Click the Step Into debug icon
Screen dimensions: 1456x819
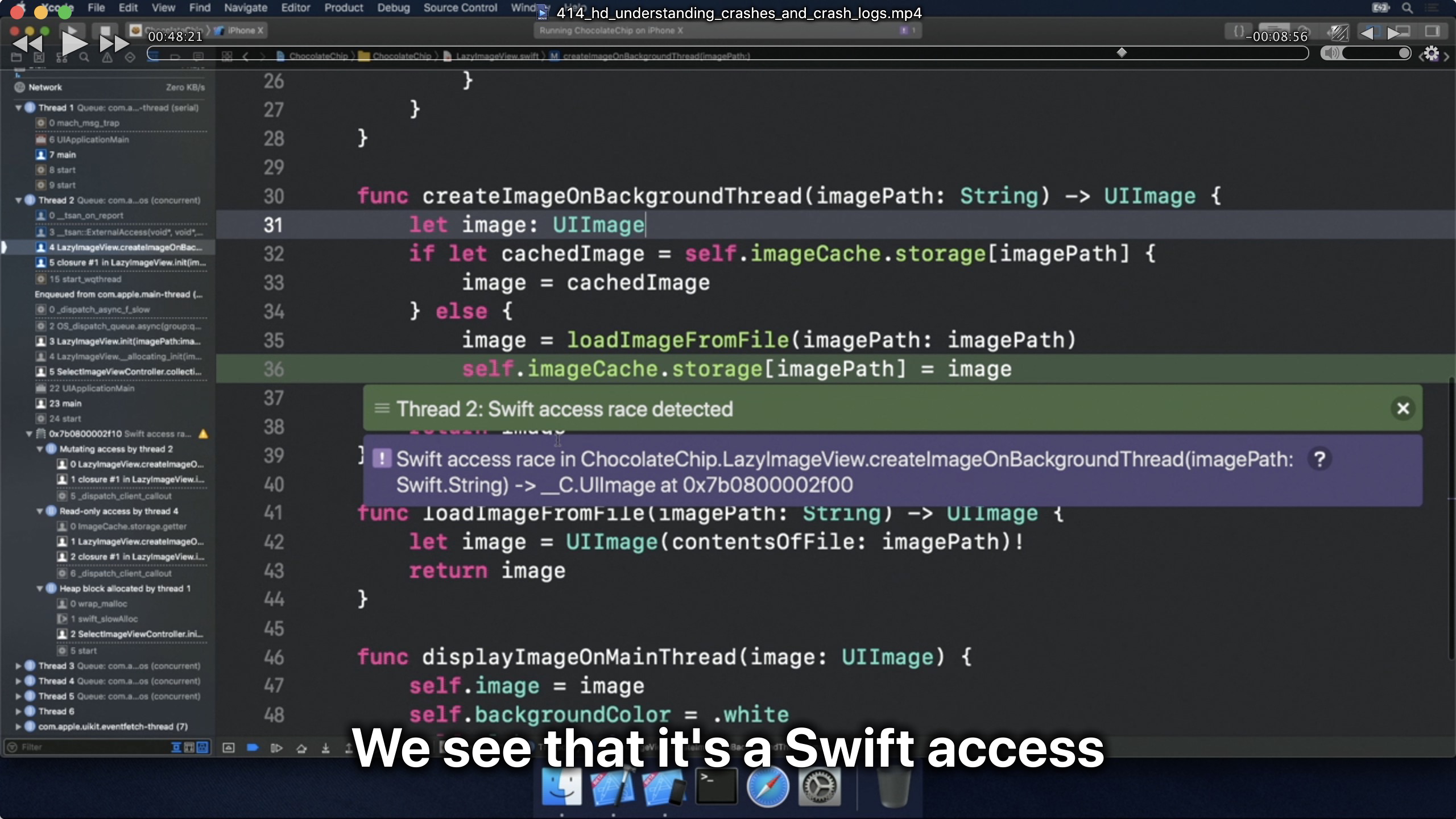(x=325, y=748)
